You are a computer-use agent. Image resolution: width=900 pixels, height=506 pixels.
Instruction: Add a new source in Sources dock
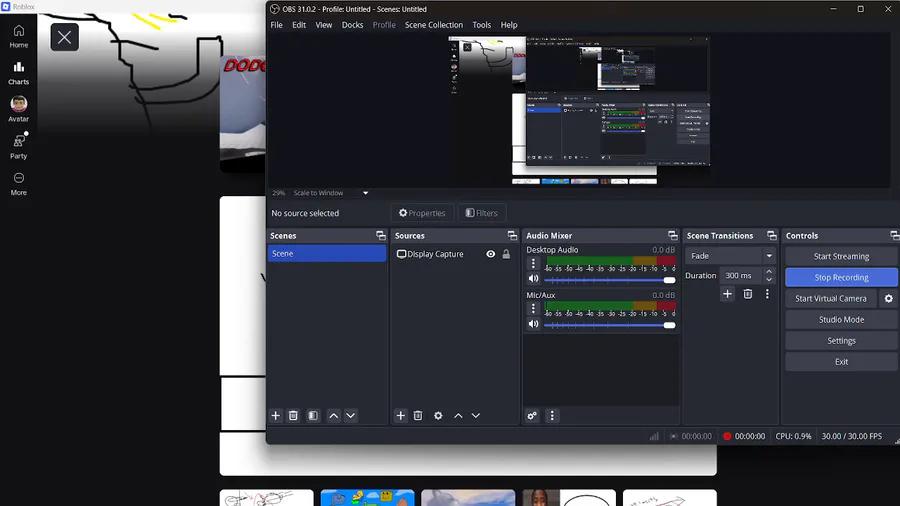click(401, 415)
